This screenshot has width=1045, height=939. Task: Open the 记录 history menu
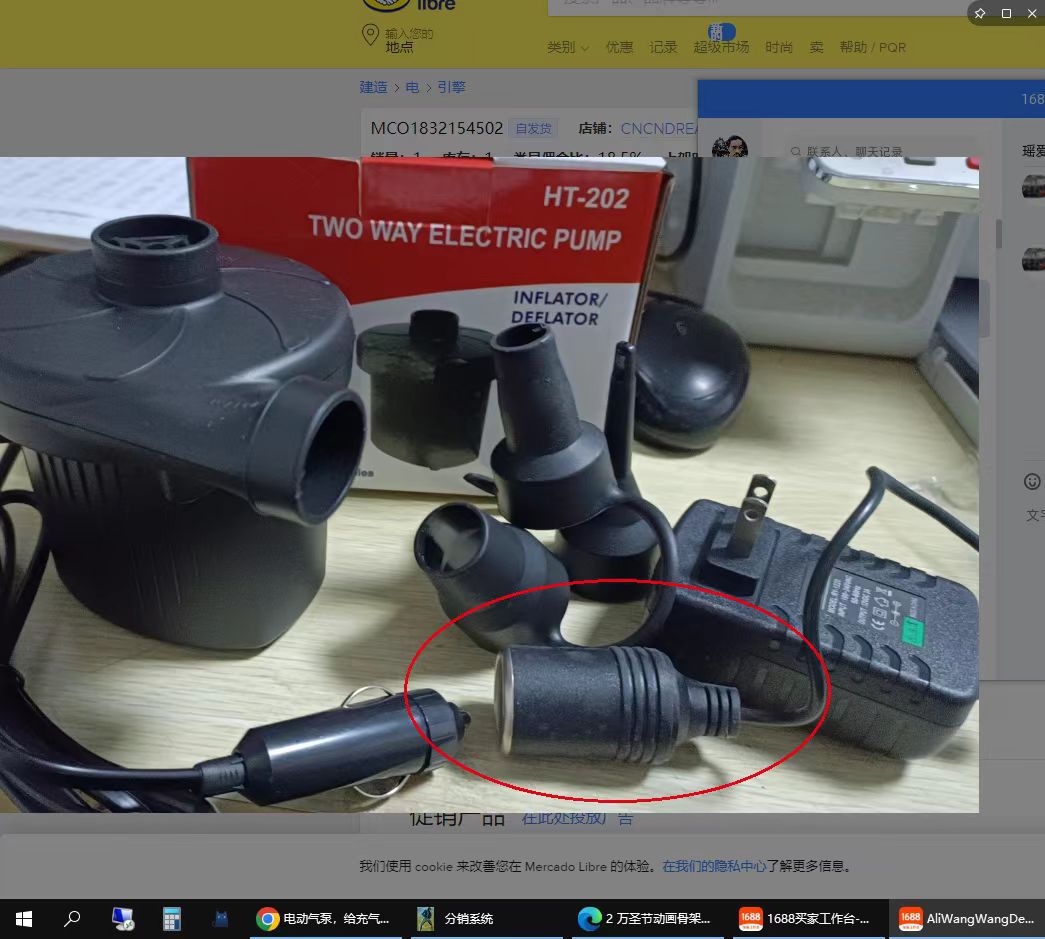663,47
